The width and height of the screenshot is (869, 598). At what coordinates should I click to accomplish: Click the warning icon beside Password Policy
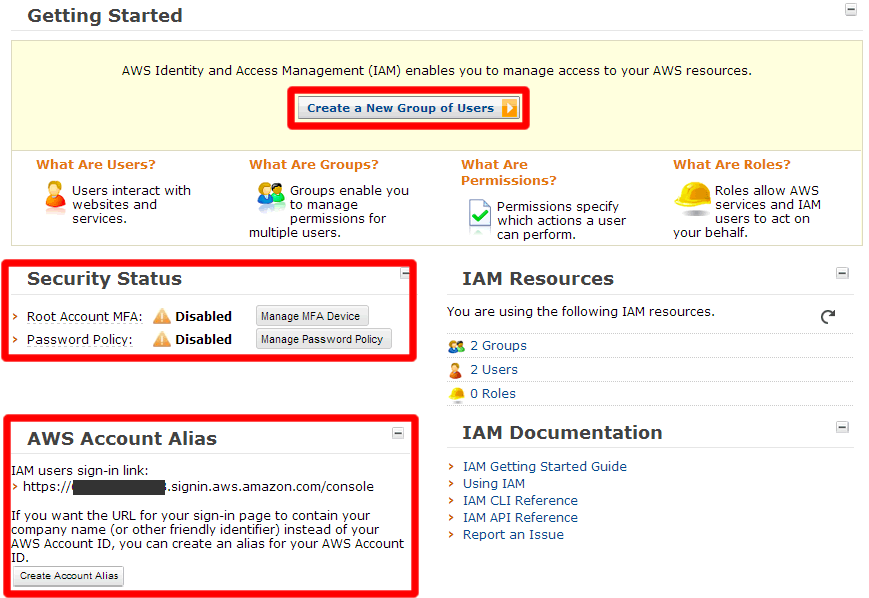click(x=161, y=339)
